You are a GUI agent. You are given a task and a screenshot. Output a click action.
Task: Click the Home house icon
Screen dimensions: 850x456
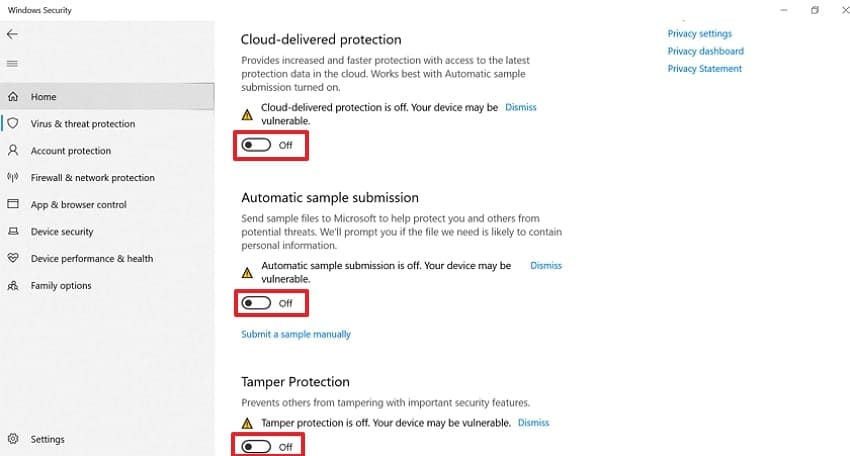(x=13, y=97)
